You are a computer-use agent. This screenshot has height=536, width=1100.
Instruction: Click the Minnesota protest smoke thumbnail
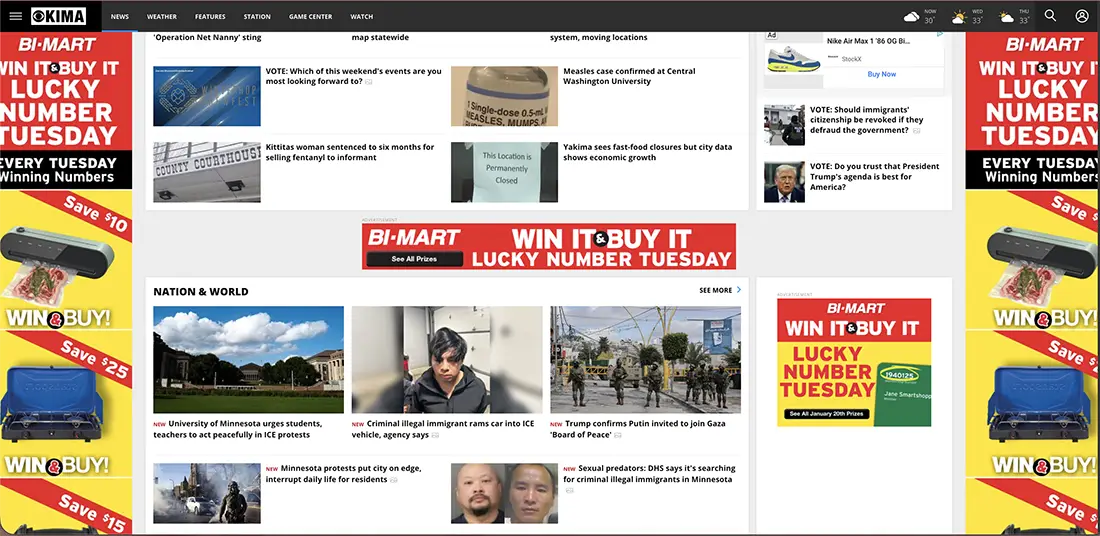point(207,493)
